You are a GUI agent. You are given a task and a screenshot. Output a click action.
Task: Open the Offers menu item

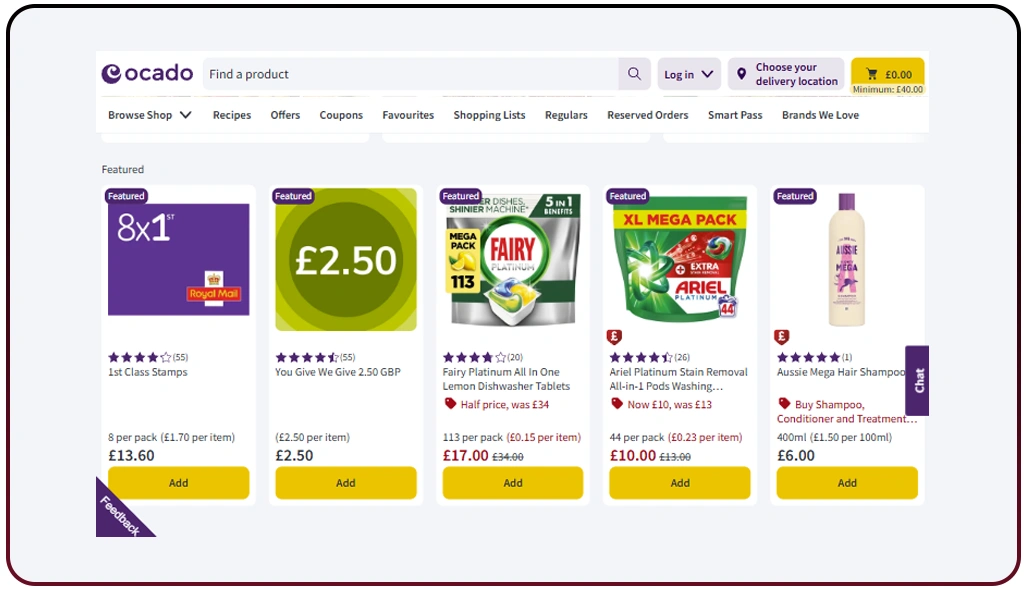(285, 115)
